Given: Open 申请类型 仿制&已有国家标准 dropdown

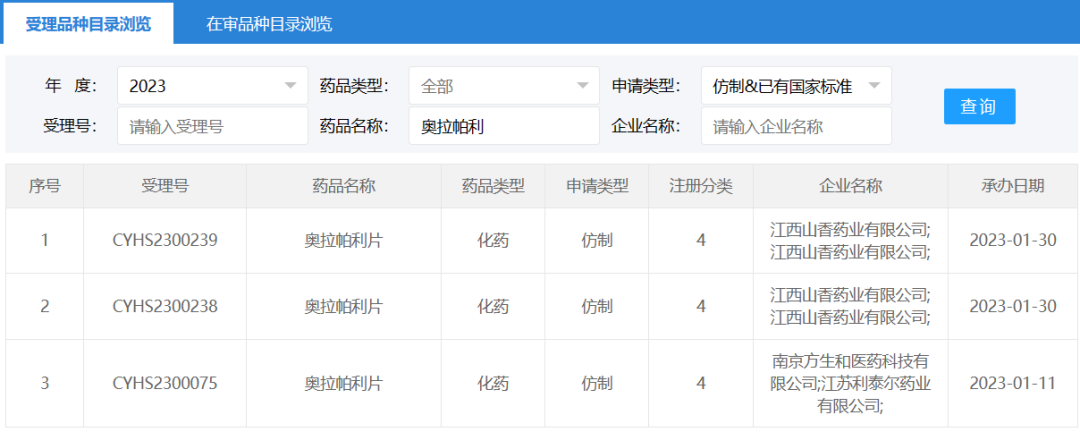Looking at the screenshot, I should tap(796, 85).
